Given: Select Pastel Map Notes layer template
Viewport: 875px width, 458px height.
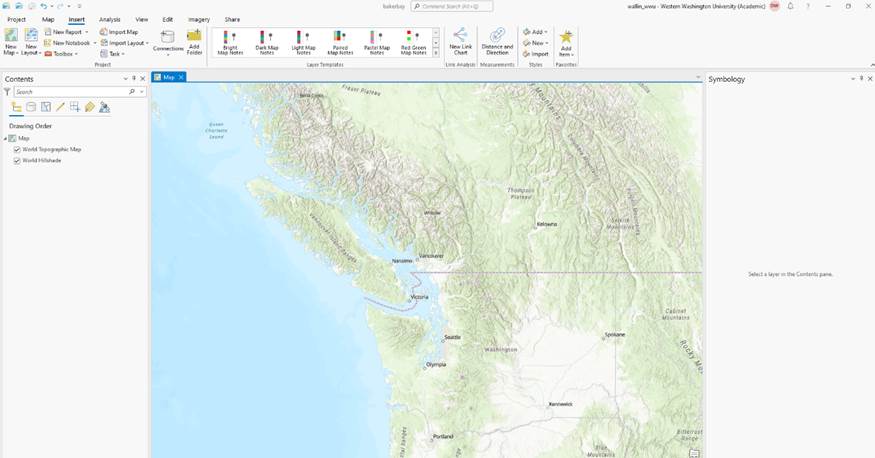Looking at the screenshot, I should [377, 42].
